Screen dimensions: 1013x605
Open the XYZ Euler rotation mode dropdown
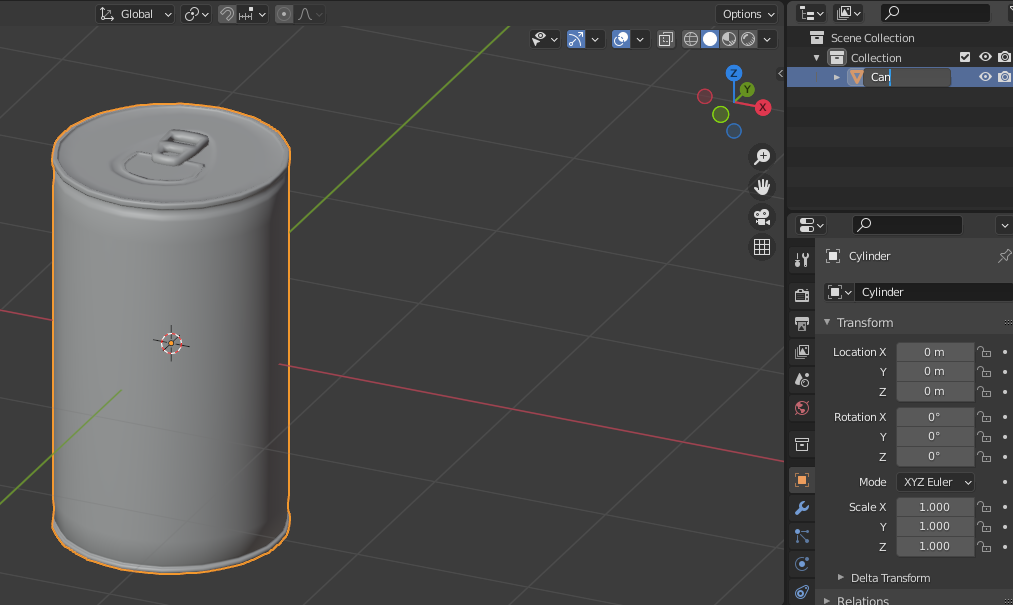coord(935,482)
